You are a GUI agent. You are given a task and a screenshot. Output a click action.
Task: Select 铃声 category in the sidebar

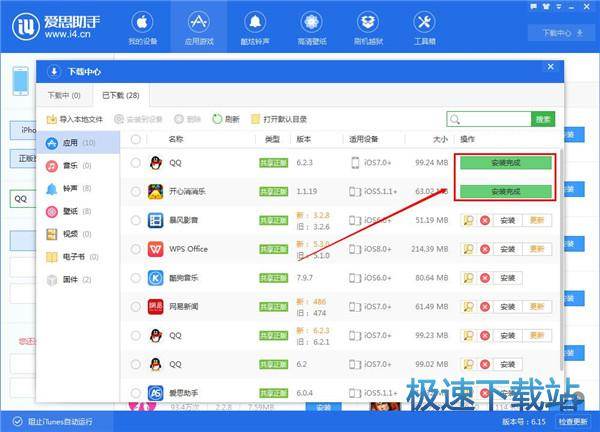(x=78, y=188)
